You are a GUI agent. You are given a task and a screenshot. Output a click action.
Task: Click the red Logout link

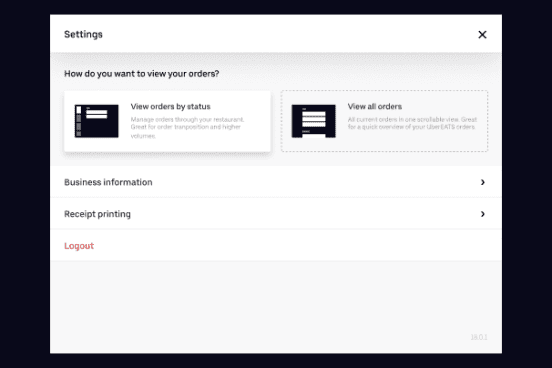click(79, 246)
